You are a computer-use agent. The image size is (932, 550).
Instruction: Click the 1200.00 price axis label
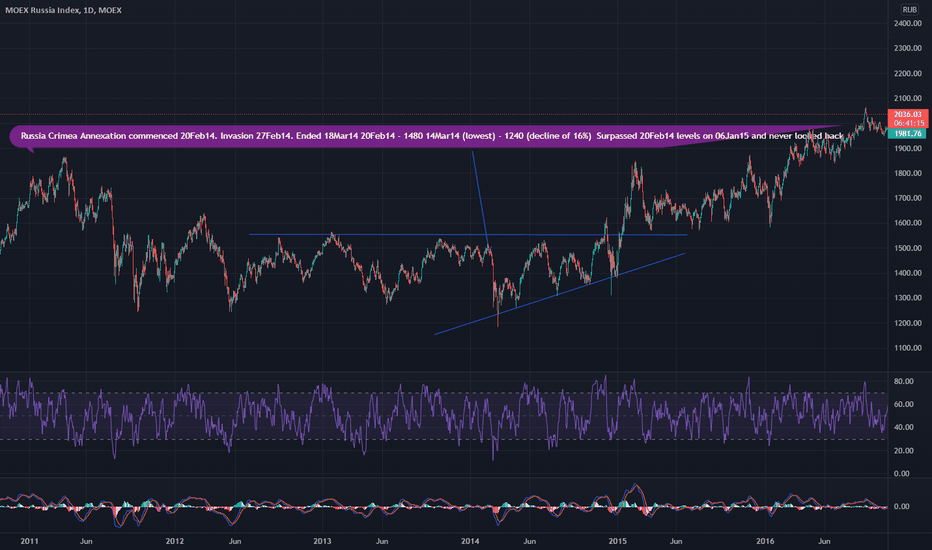point(907,323)
